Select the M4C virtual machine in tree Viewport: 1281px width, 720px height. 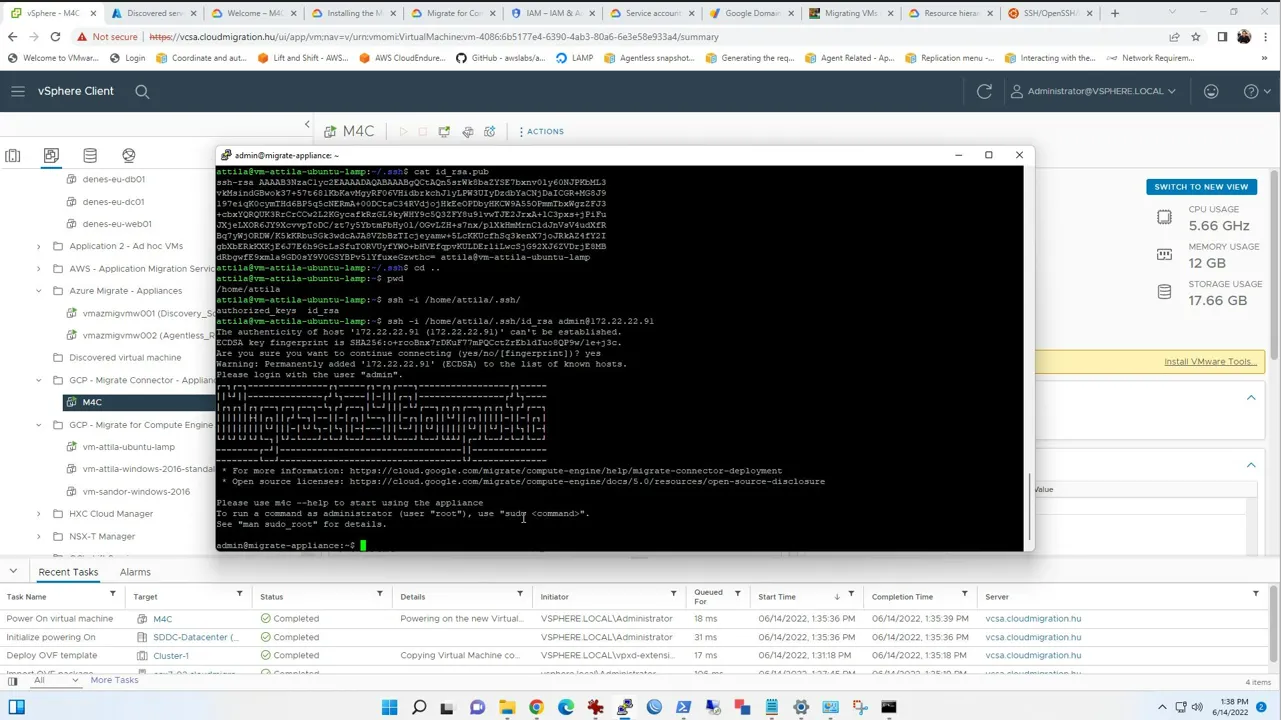click(92, 402)
